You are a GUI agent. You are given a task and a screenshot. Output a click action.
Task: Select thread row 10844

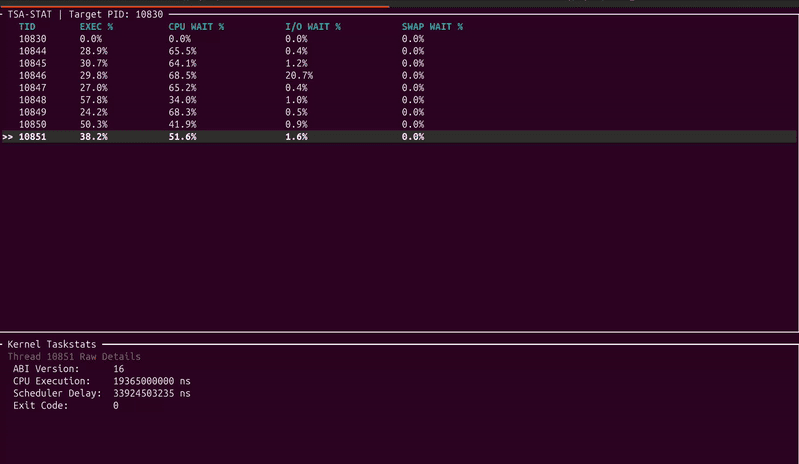pos(398,51)
